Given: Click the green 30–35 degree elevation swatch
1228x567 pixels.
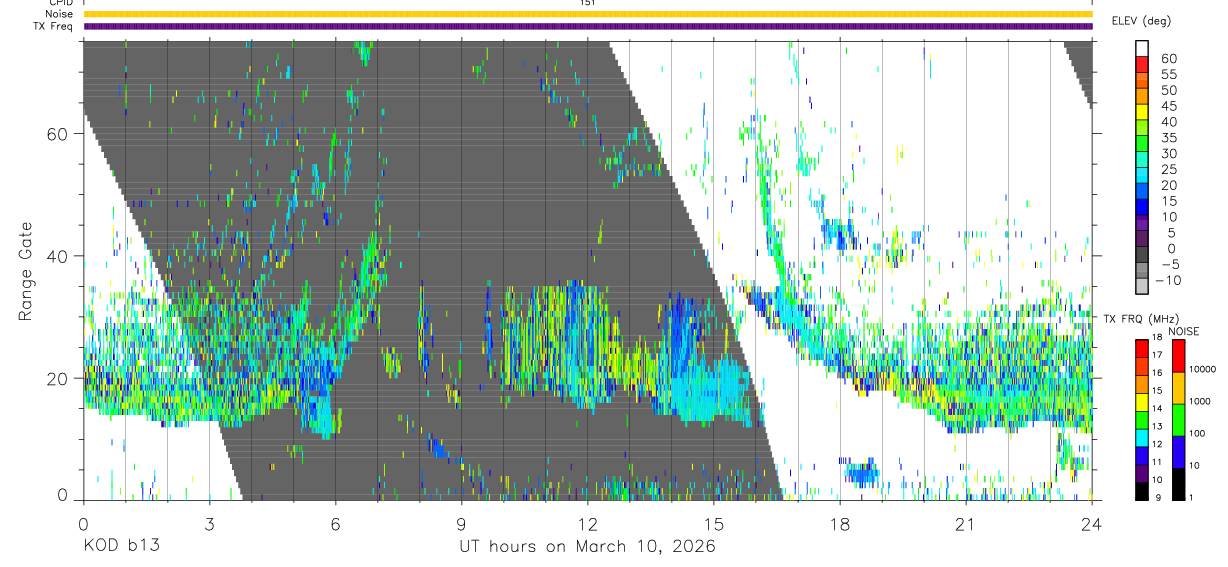Looking at the screenshot, I should tap(1142, 143).
